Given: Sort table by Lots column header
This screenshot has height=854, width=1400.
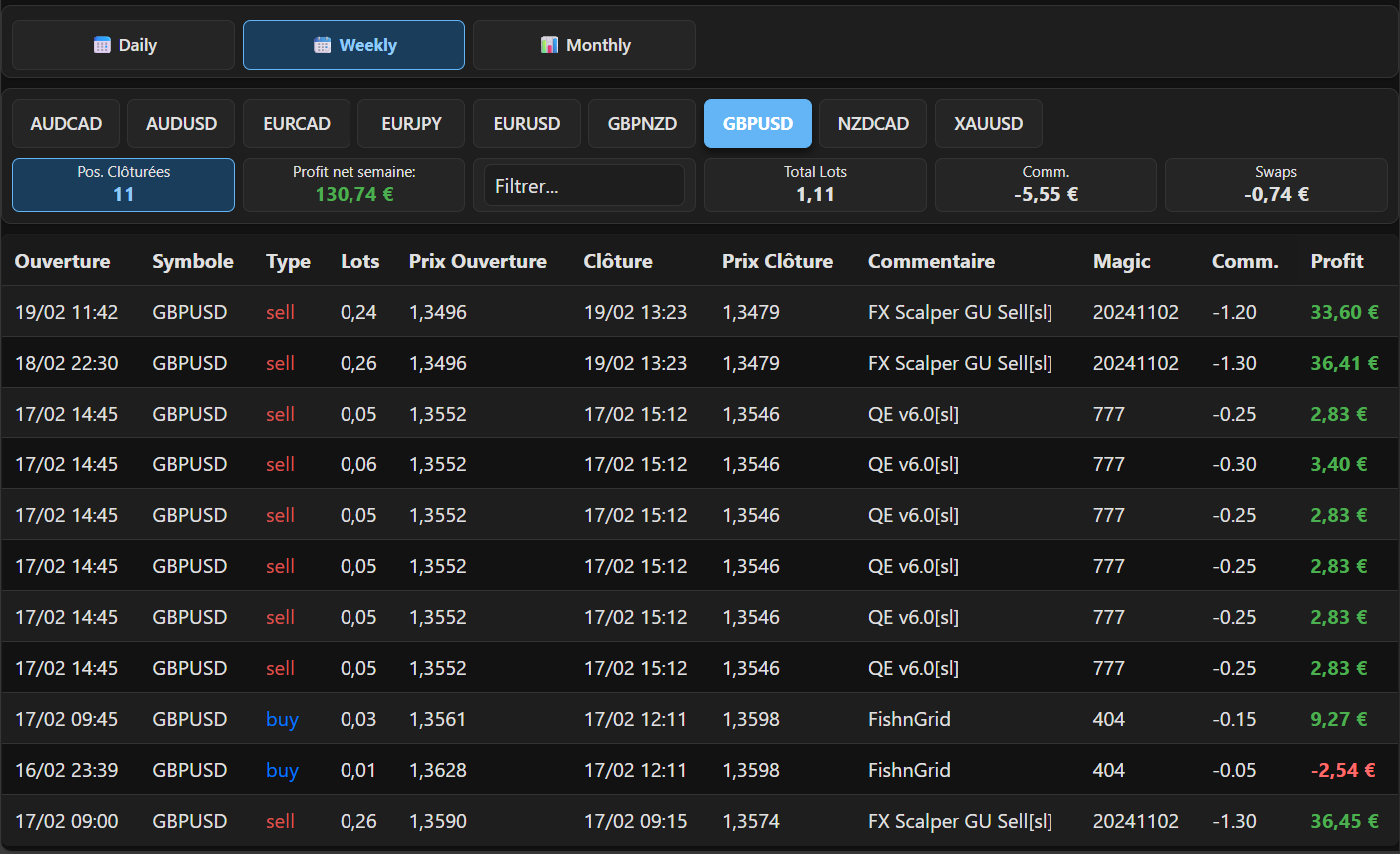Looking at the screenshot, I should pyautogui.click(x=359, y=261).
